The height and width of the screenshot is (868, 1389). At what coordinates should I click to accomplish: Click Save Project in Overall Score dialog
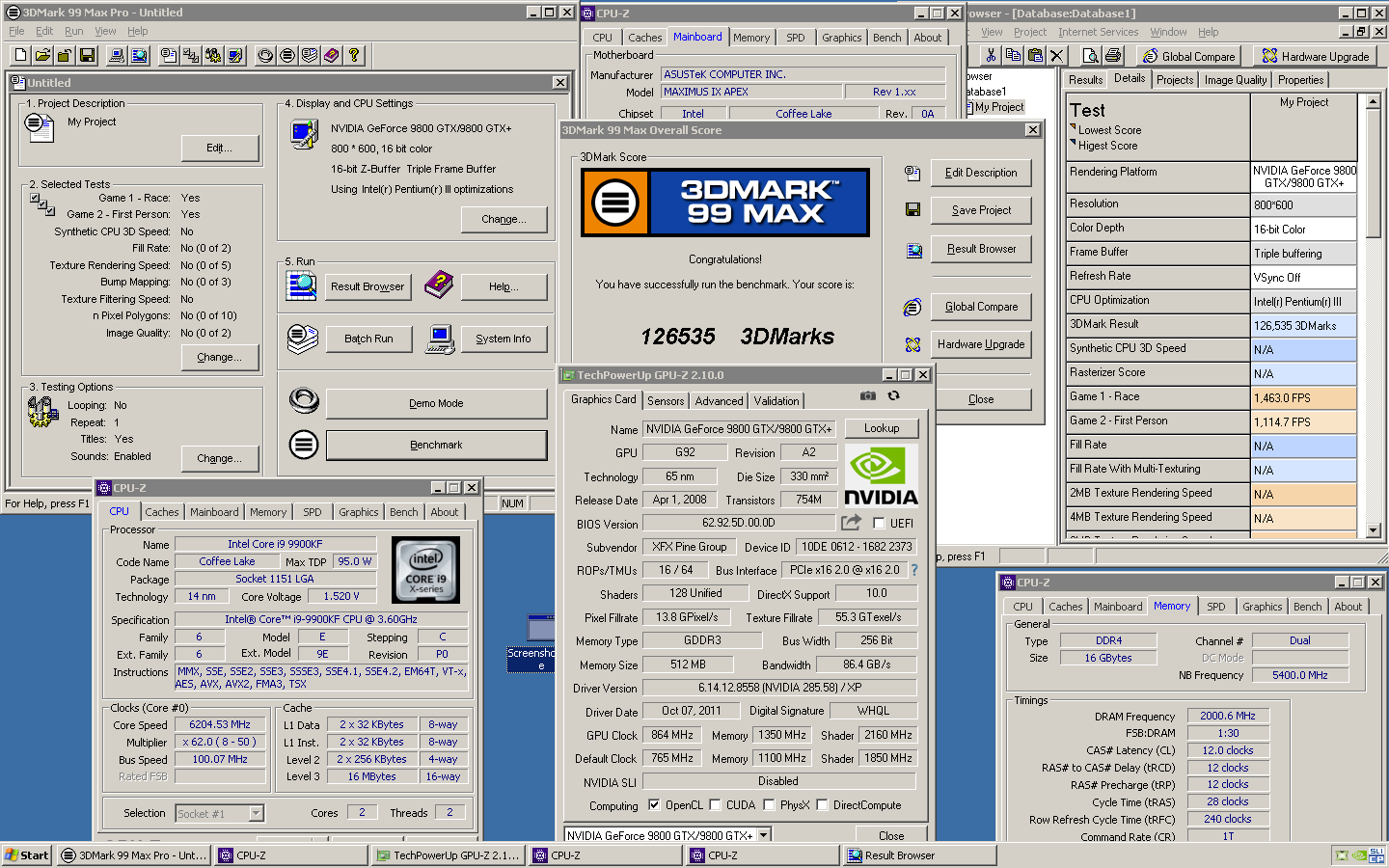pyautogui.click(x=981, y=210)
